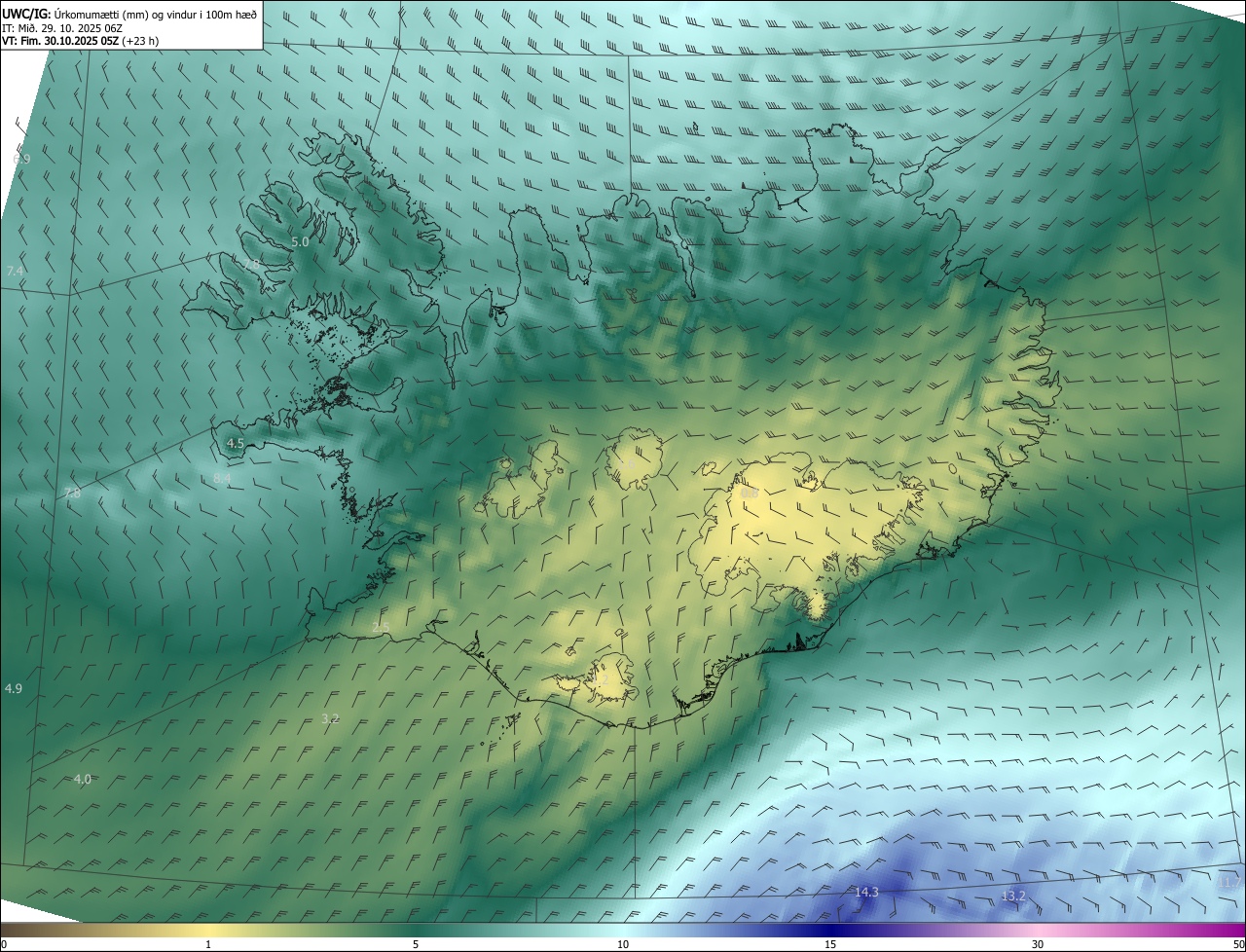Click the 1 tick on the color scale
This screenshot has height=952, width=1246.
[208, 944]
